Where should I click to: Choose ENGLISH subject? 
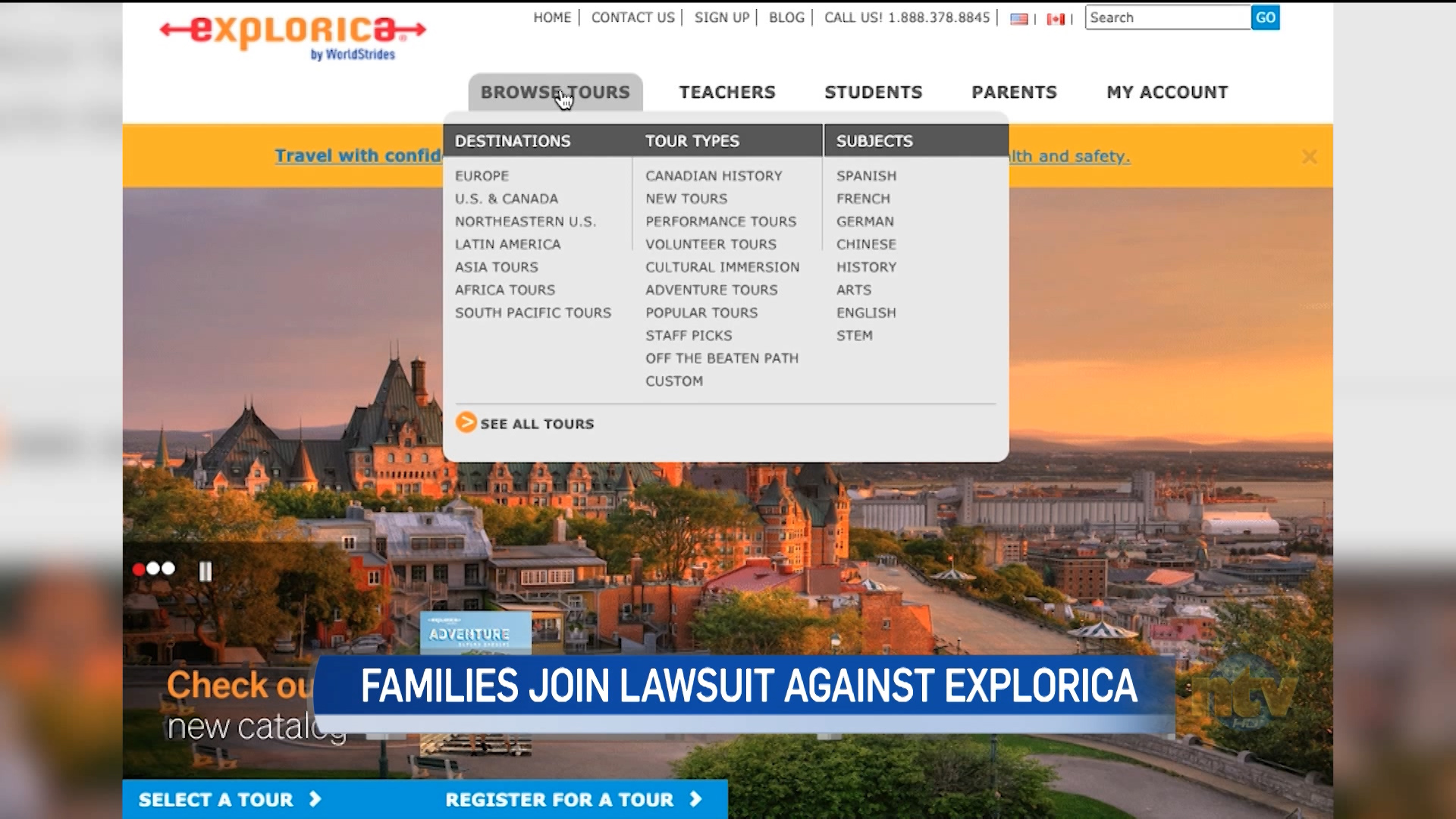[x=866, y=312]
